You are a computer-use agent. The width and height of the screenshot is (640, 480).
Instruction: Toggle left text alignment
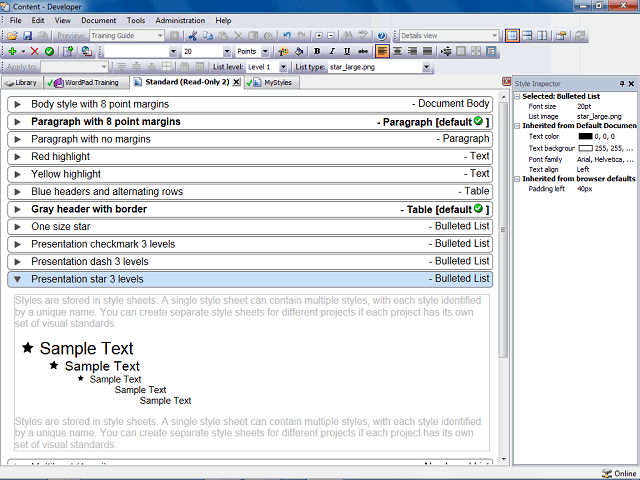(x=382, y=51)
